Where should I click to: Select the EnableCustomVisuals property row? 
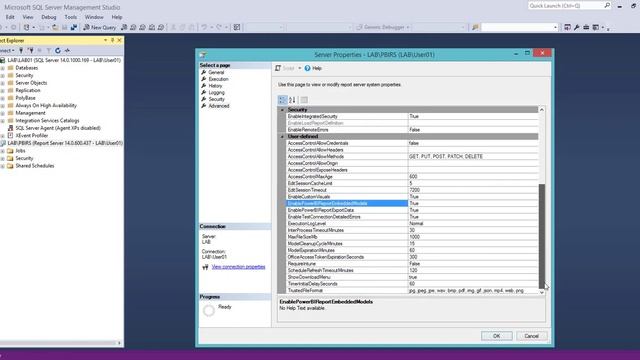pyautogui.click(x=412, y=197)
